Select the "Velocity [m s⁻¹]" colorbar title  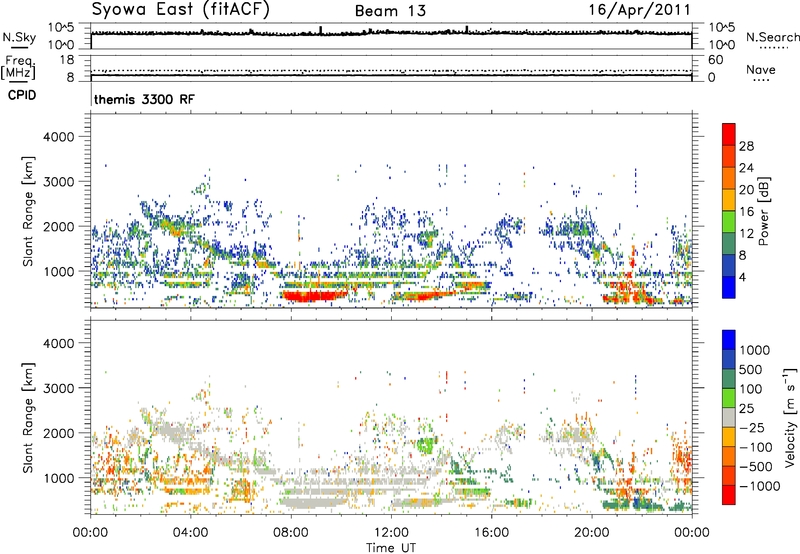(790, 417)
